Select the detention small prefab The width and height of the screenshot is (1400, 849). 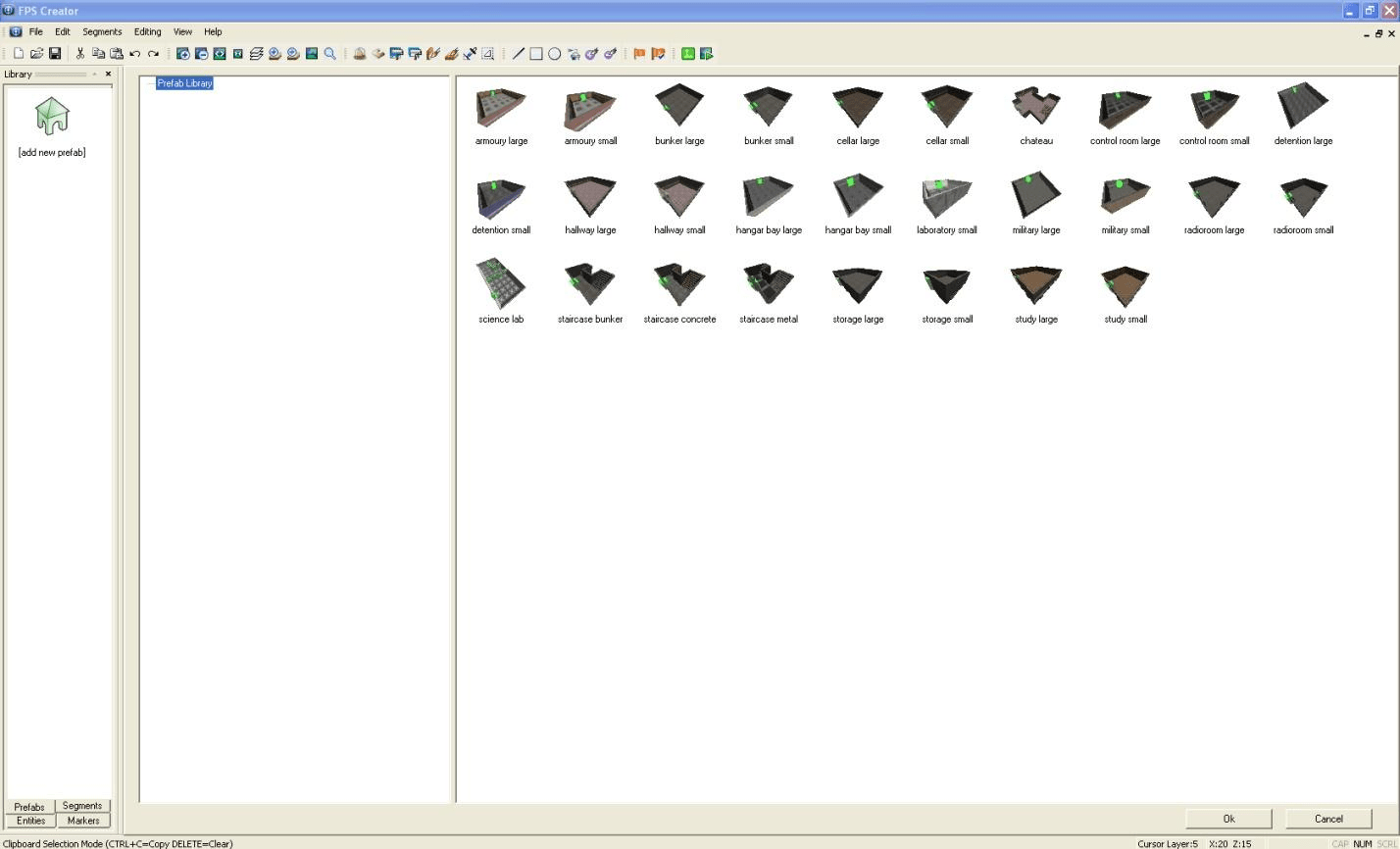coord(501,205)
